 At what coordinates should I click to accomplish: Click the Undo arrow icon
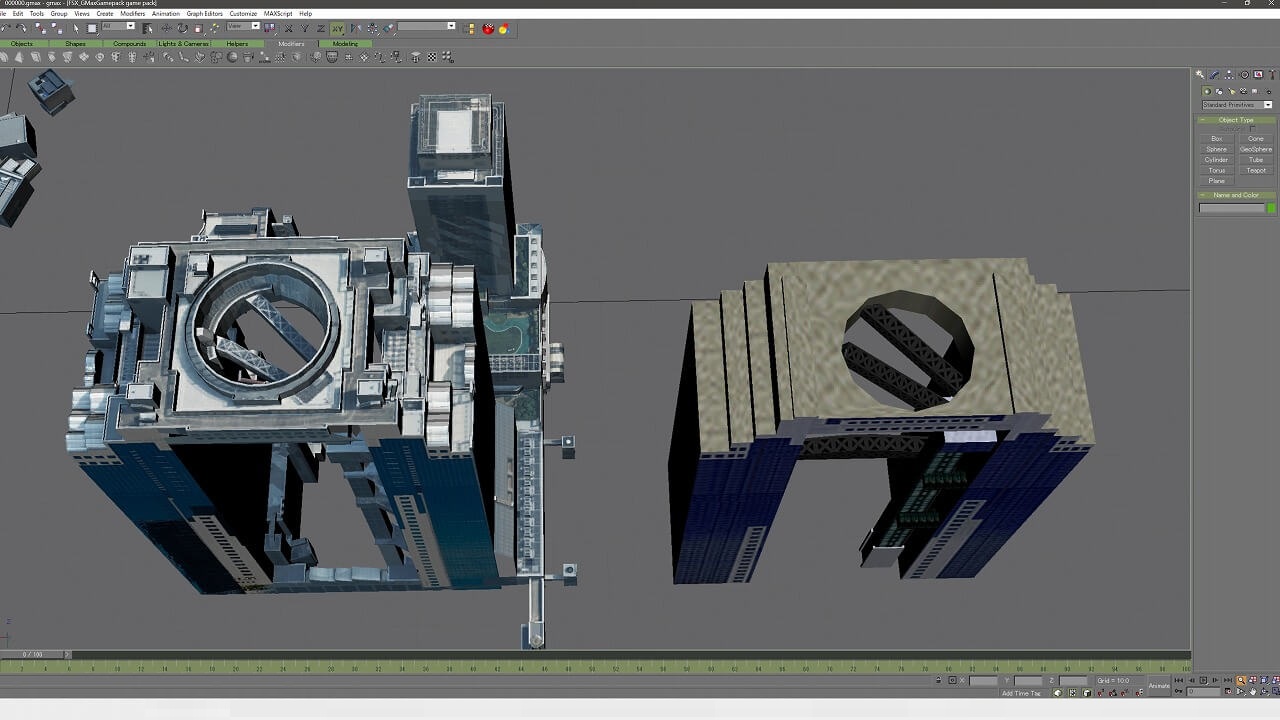click(7, 28)
